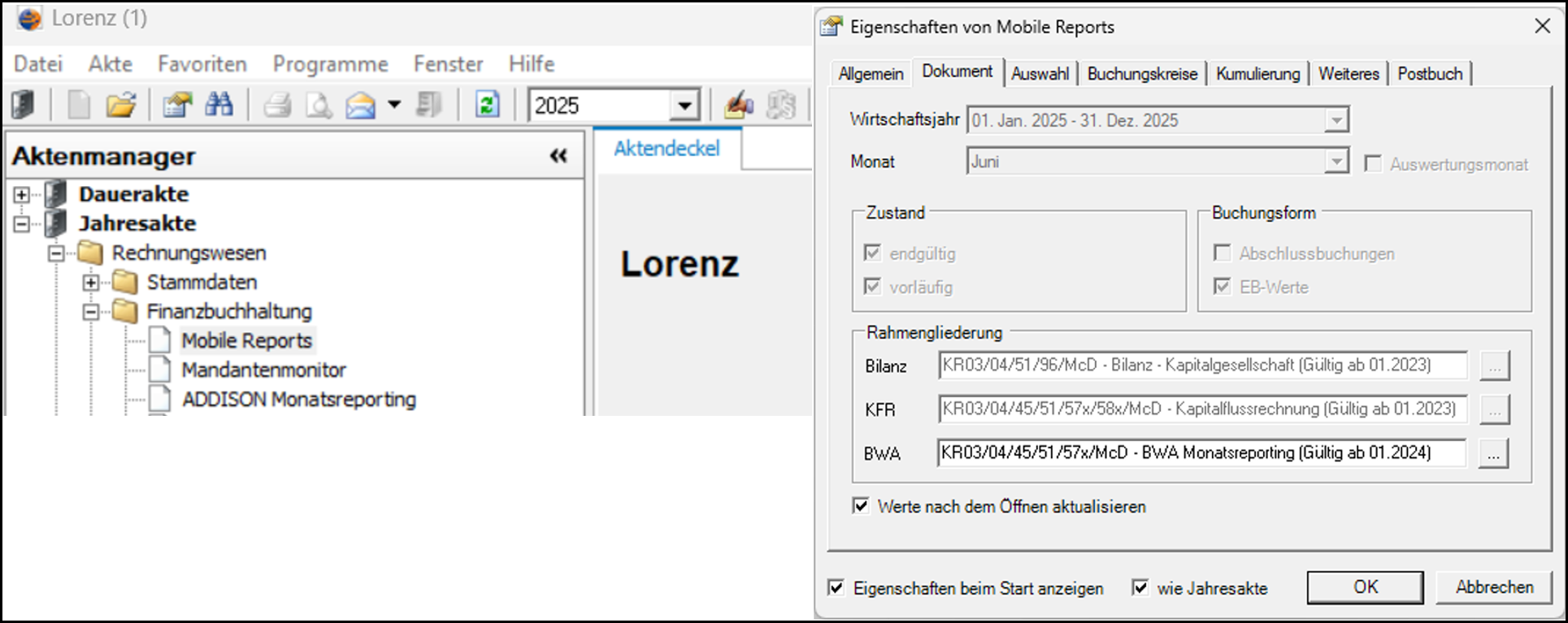Collapse the Aktenmanager panel with double chevron
This screenshot has width=1568, height=623.
tap(558, 156)
